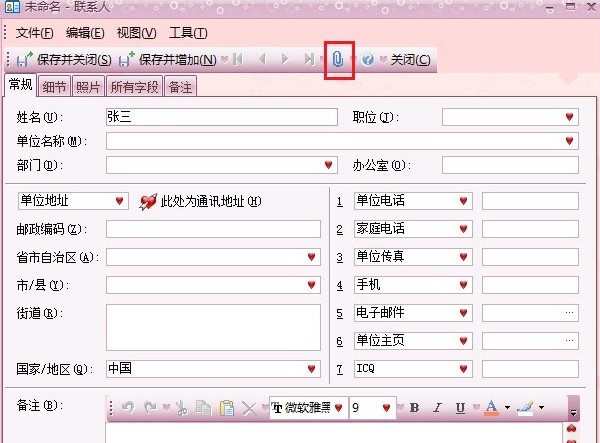Open the 单位传真 type dropdown

coord(463,257)
